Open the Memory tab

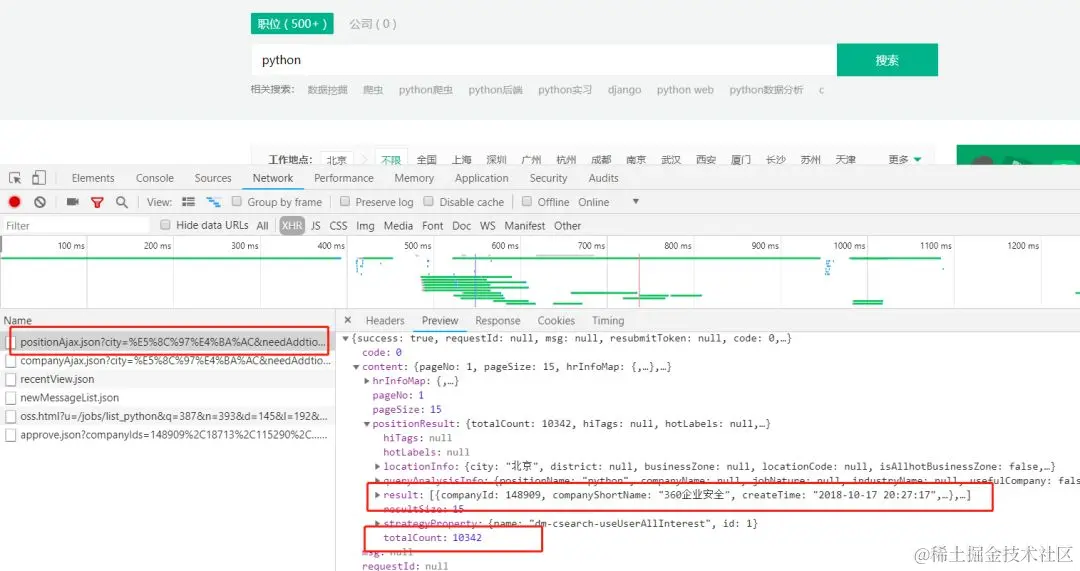(x=414, y=178)
